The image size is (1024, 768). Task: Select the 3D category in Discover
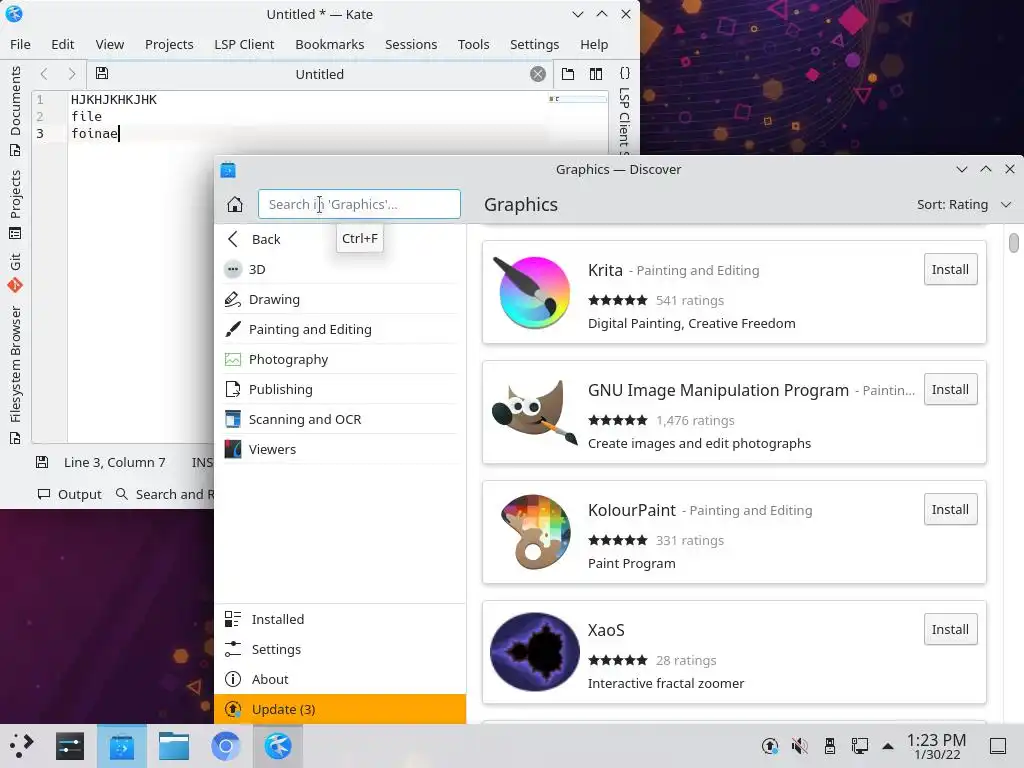[340, 269]
